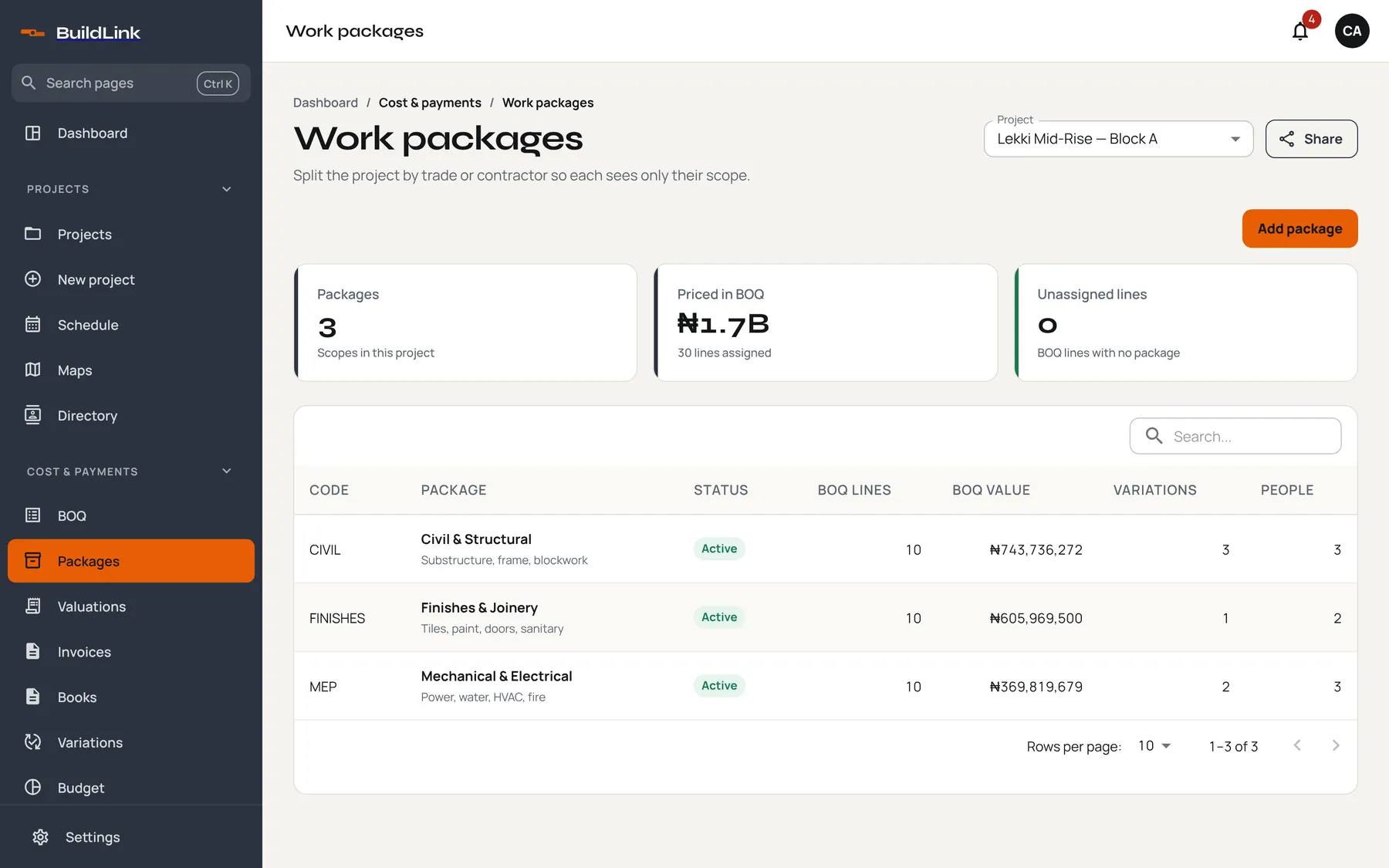This screenshot has width=1389, height=868.
Task: Open the CA user avatar menu
Action: pos(1352,31)
